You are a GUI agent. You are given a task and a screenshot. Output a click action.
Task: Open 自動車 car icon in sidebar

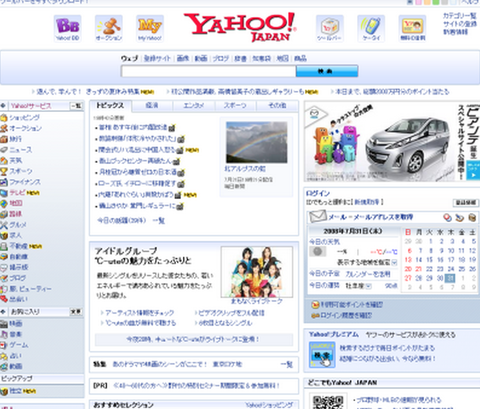[4, 257]
